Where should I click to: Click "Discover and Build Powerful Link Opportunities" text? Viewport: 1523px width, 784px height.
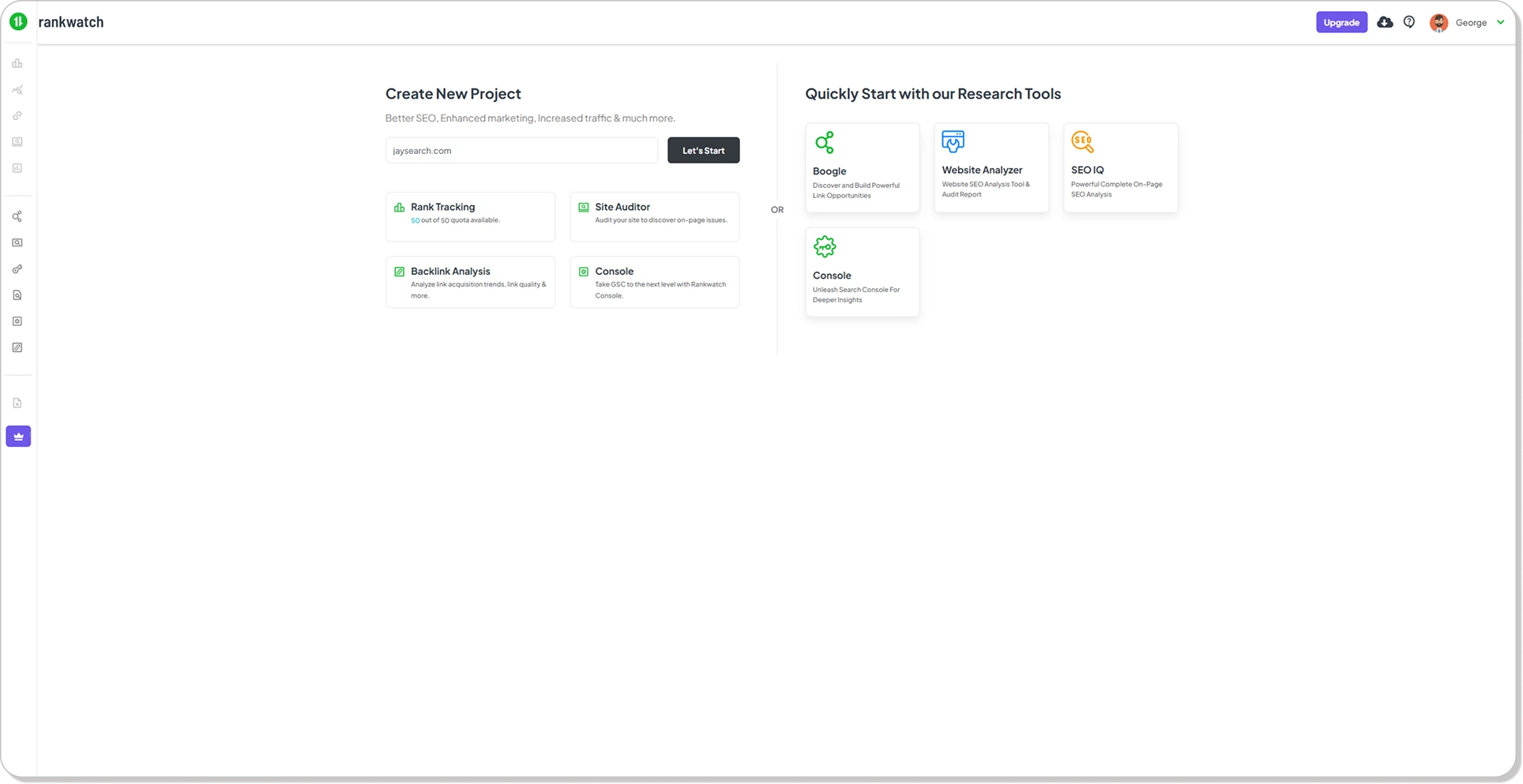(856, 190)
